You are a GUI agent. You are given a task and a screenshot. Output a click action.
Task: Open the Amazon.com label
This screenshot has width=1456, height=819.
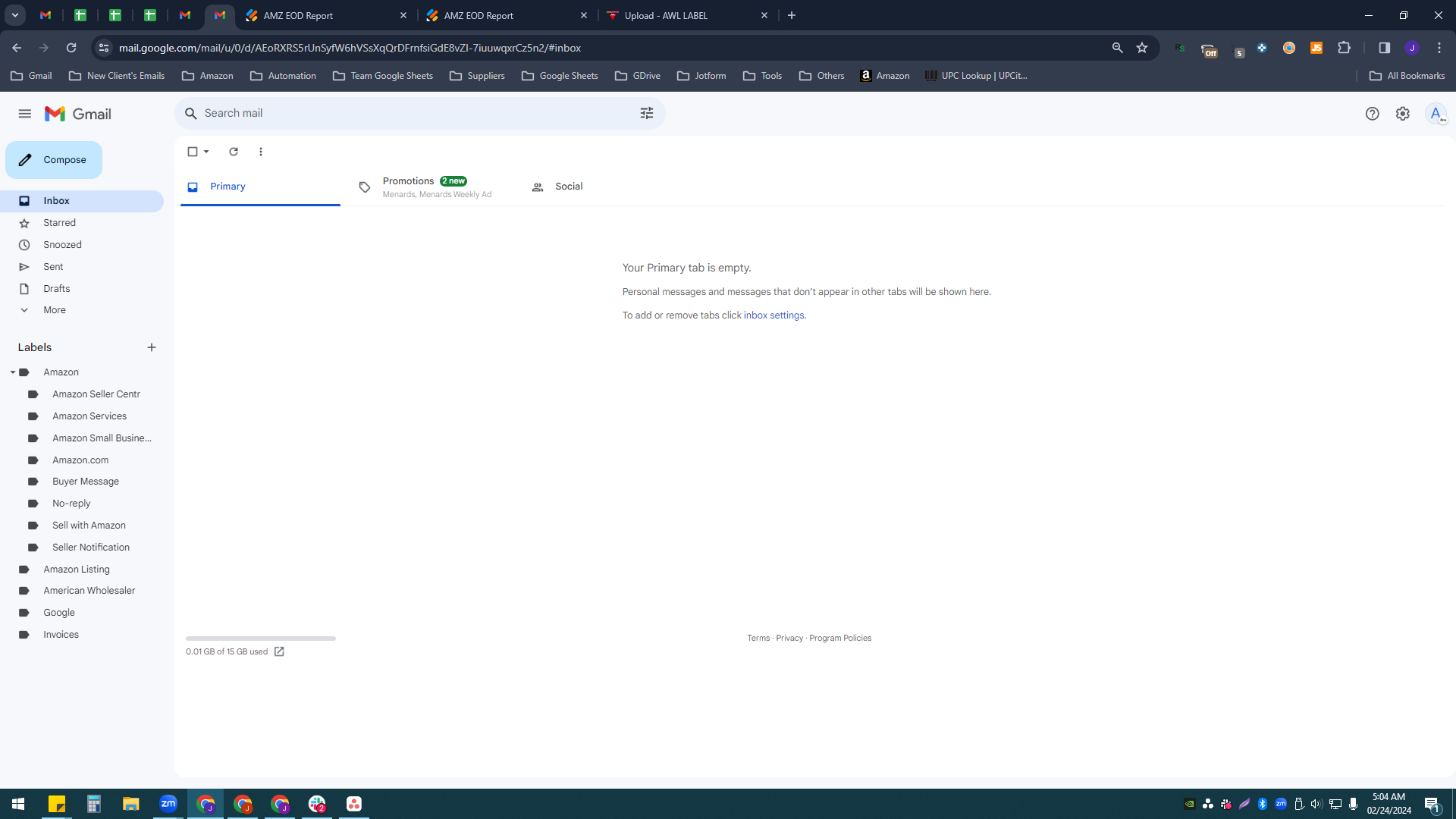point(80,460)
